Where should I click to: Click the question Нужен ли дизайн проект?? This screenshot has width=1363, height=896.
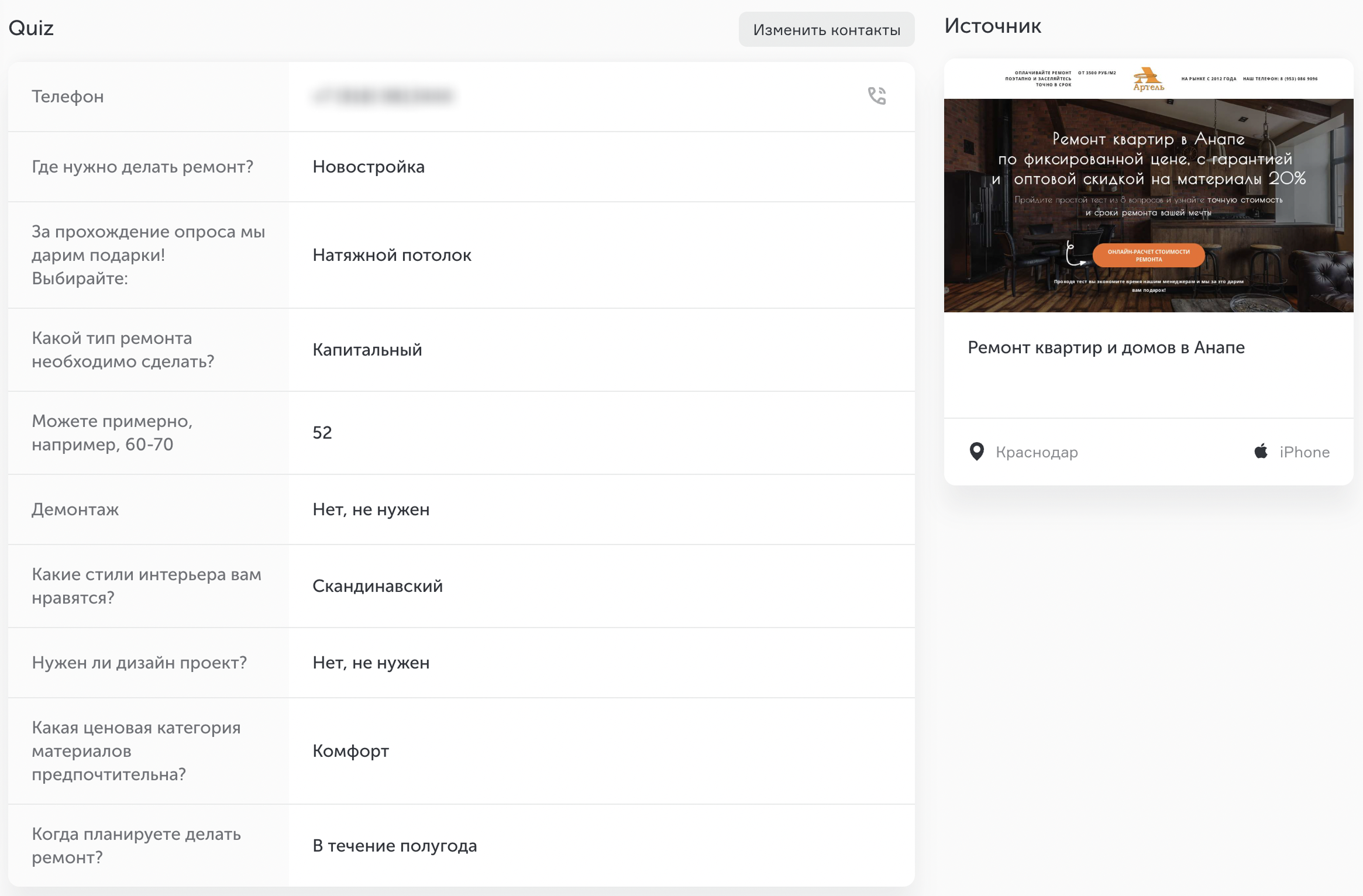pyautogui.click(x=139, y=663)
